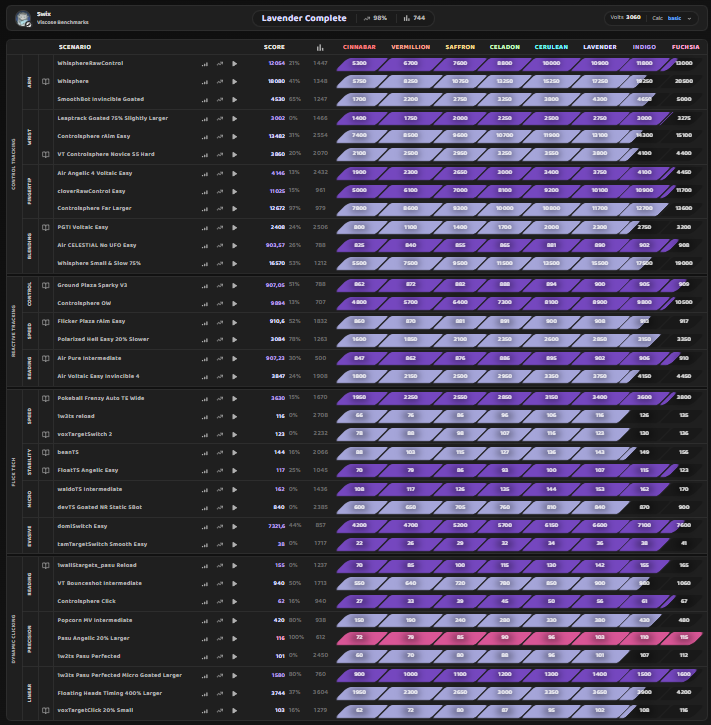Play Floating Heads Timing 400% Larger
This screenshot has width=711, height=725.
coord(234,694)
